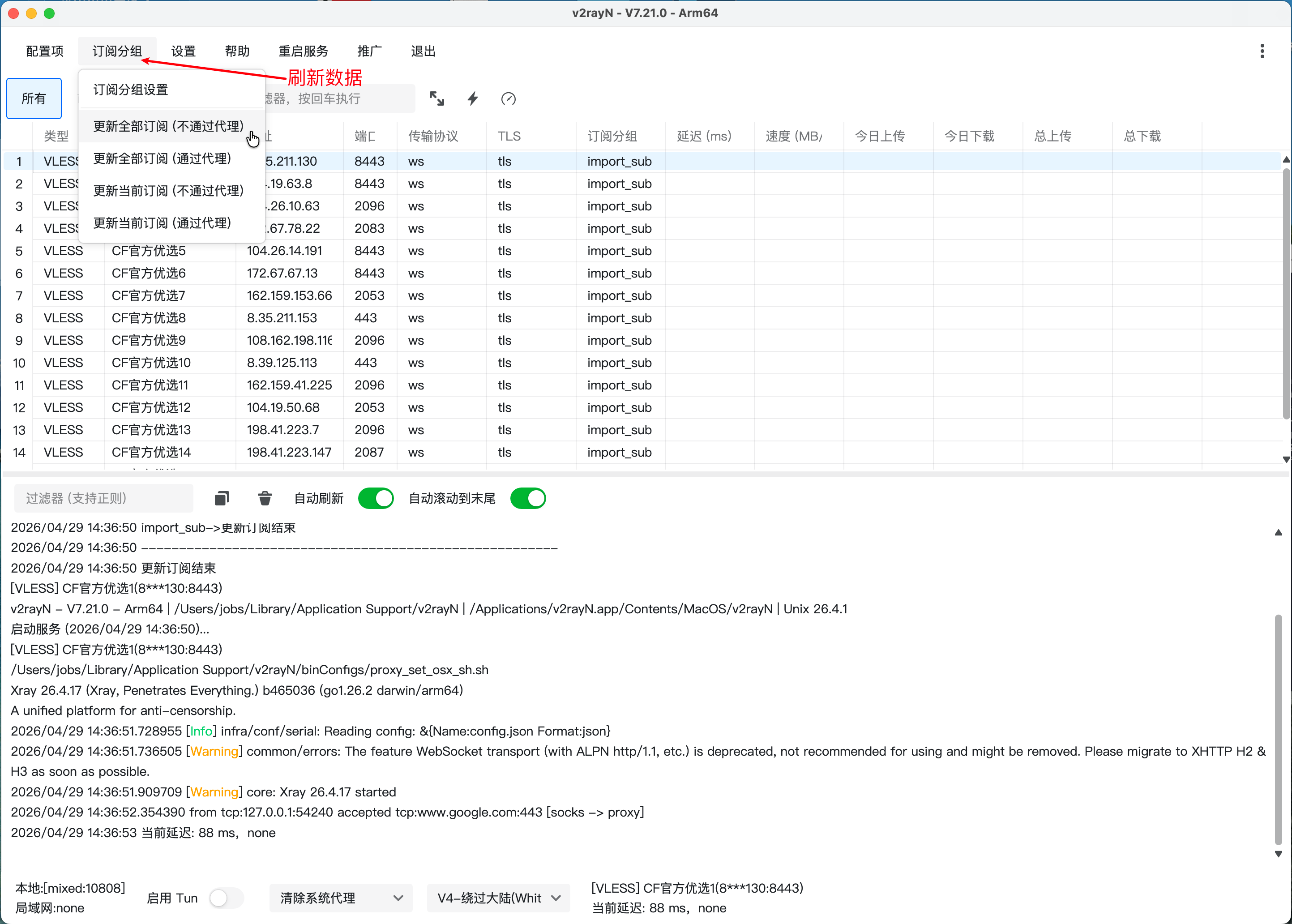Sort by the 端口 column header
This screenshot has height=924, width=1292.
(x=370, y=136)
